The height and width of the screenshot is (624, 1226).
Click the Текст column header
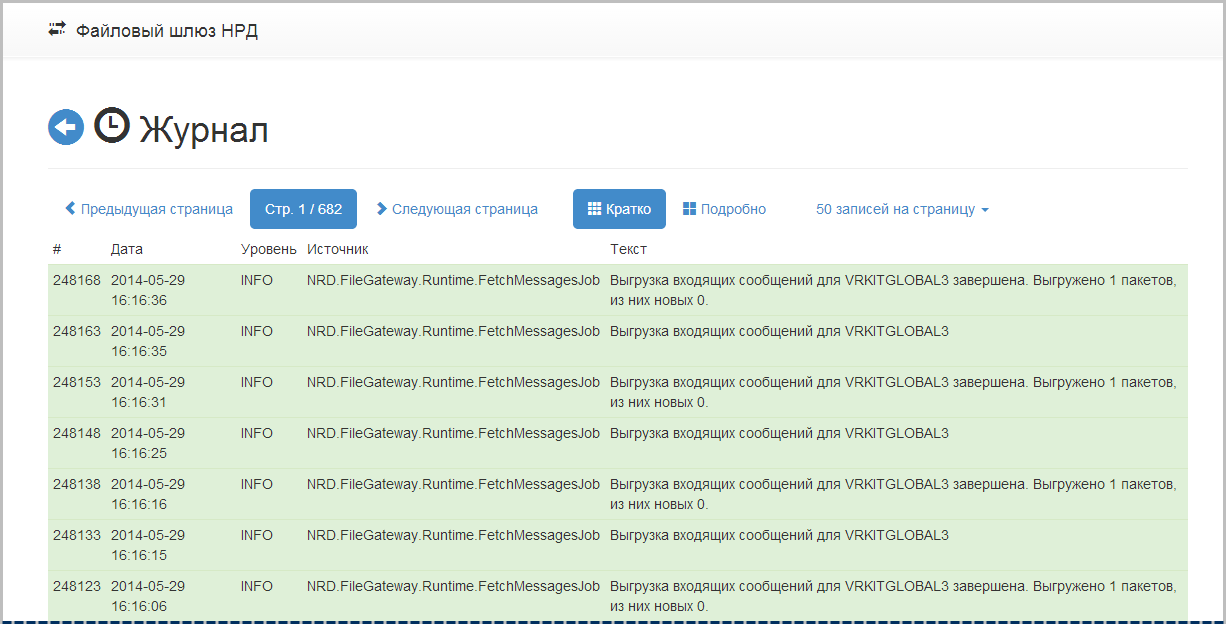coord(629,249)
